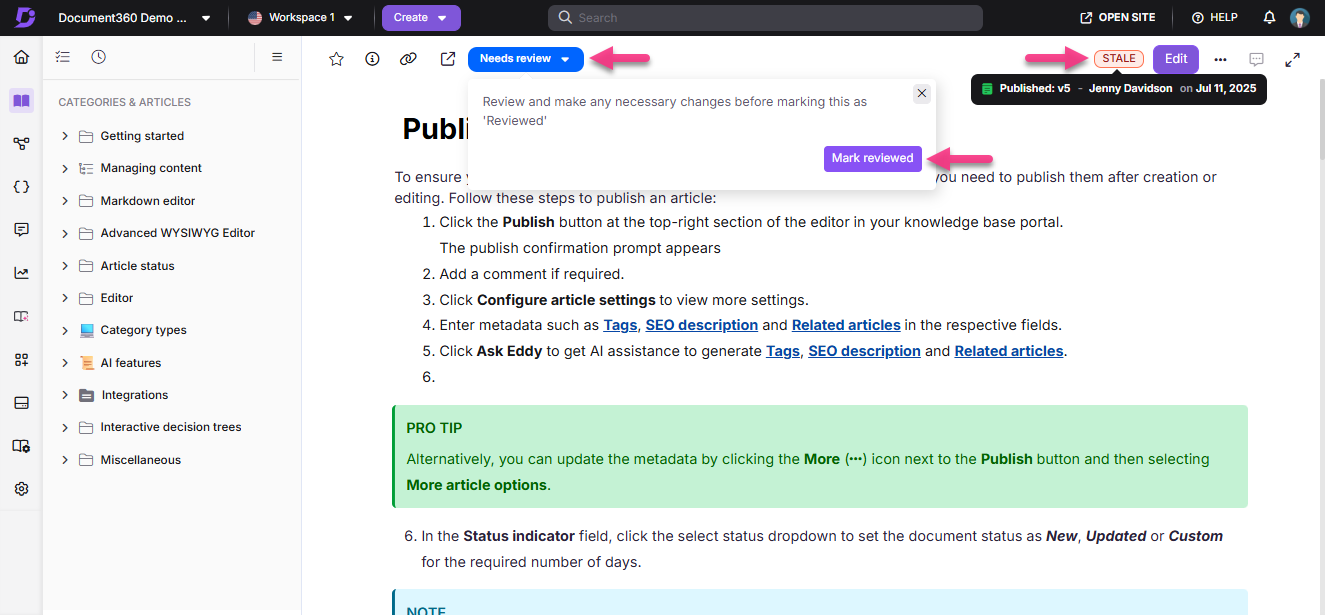Viewport: 1325px width, 615px height.
Task: Expand the editor to fullscreen with arrows icon
Action: (x=1292, y=58)
